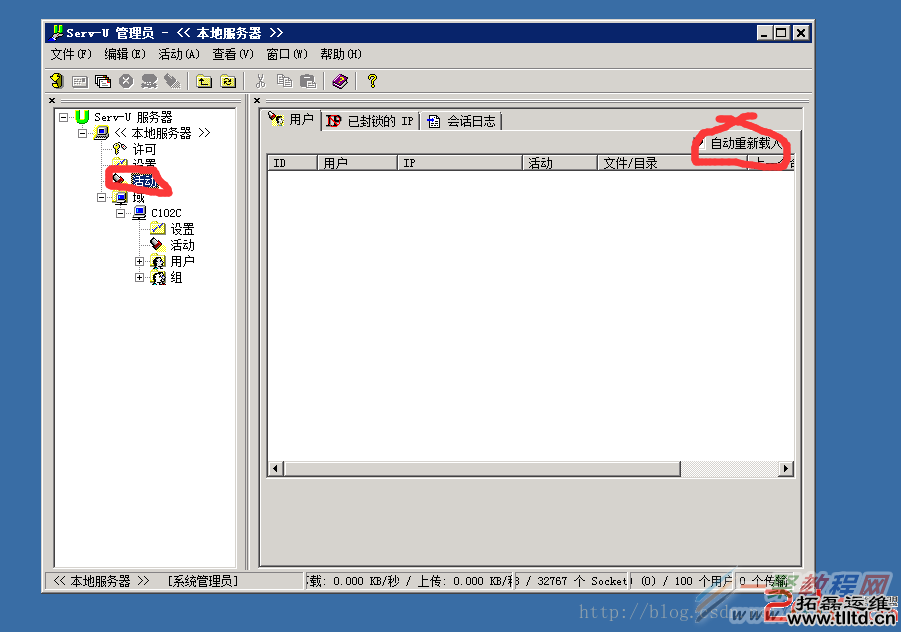Collapse the 本地服务器 tree node
Viewport: 901px width, 632px height.
coord(83,133)
